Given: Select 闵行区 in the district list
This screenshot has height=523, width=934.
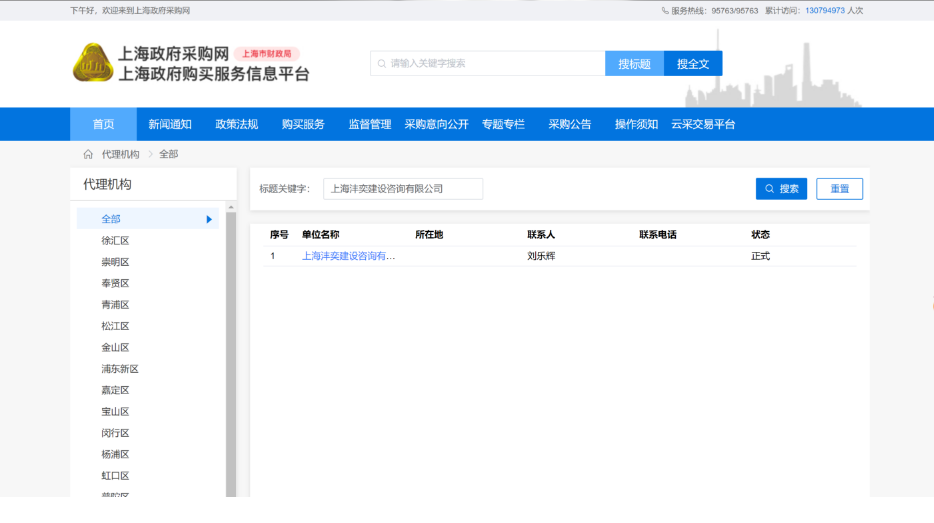Looking at the screenshot, I should [x=116, y=433].
